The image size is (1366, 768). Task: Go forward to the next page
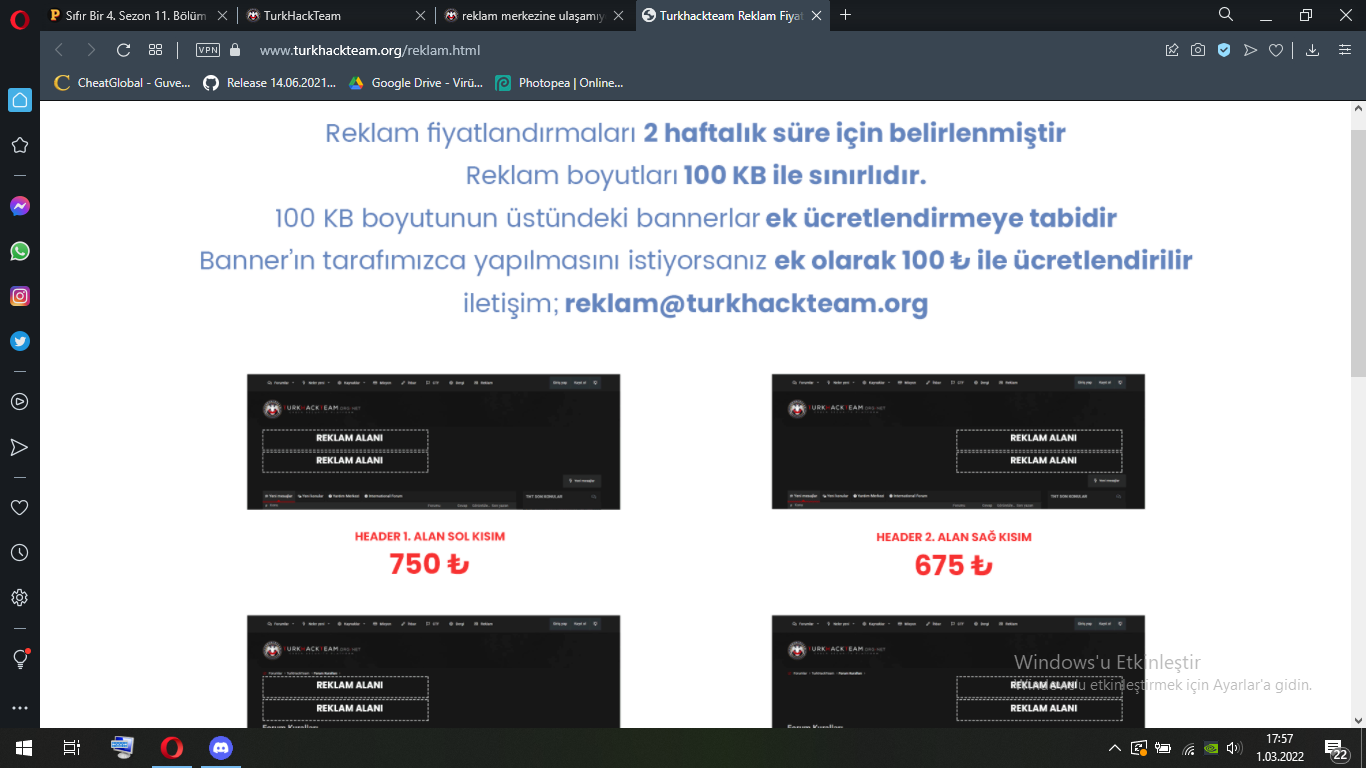(x=91, y=50)
